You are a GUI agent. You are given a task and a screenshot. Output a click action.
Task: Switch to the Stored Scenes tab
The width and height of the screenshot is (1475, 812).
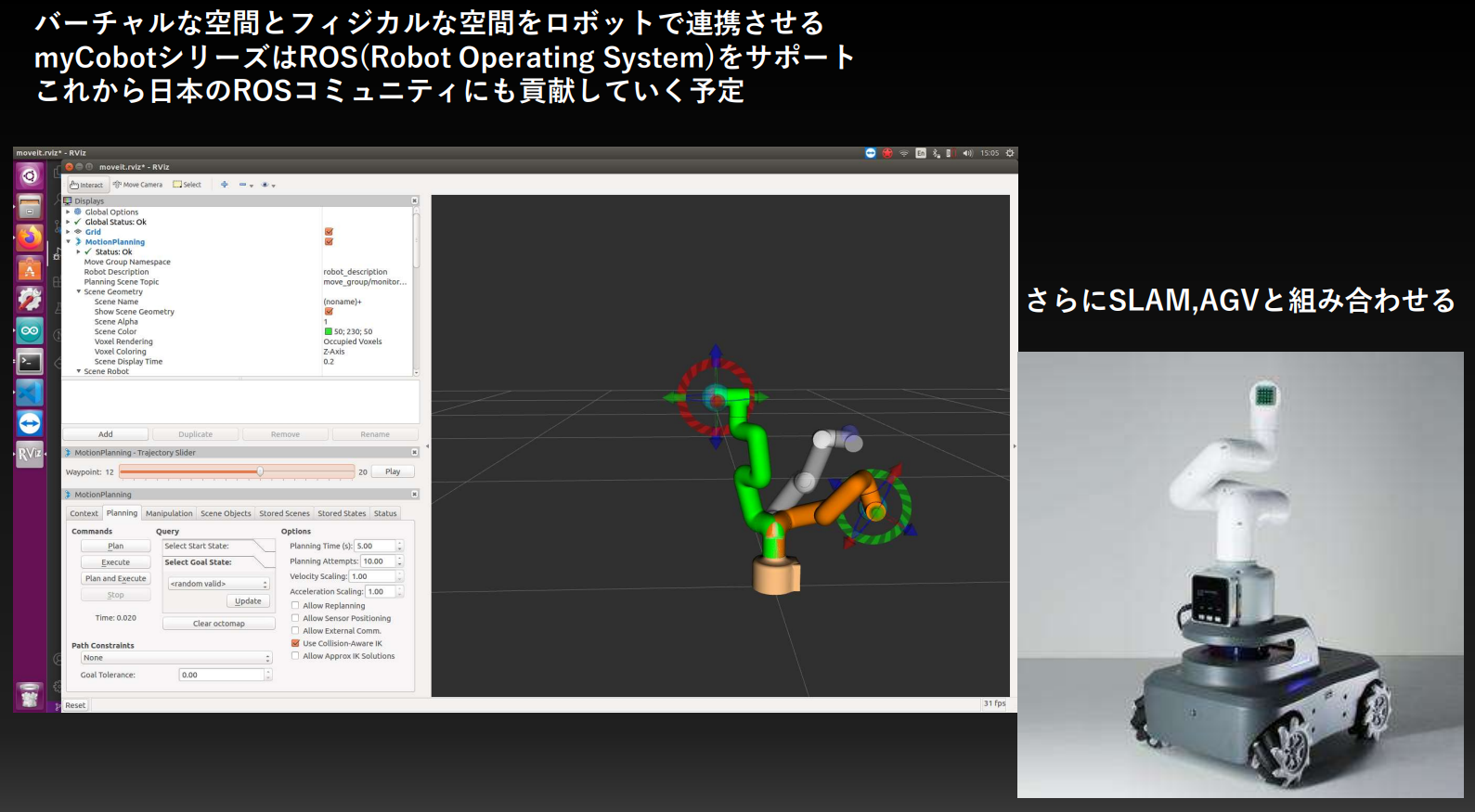pyautogui.click(x=284, y=513)
